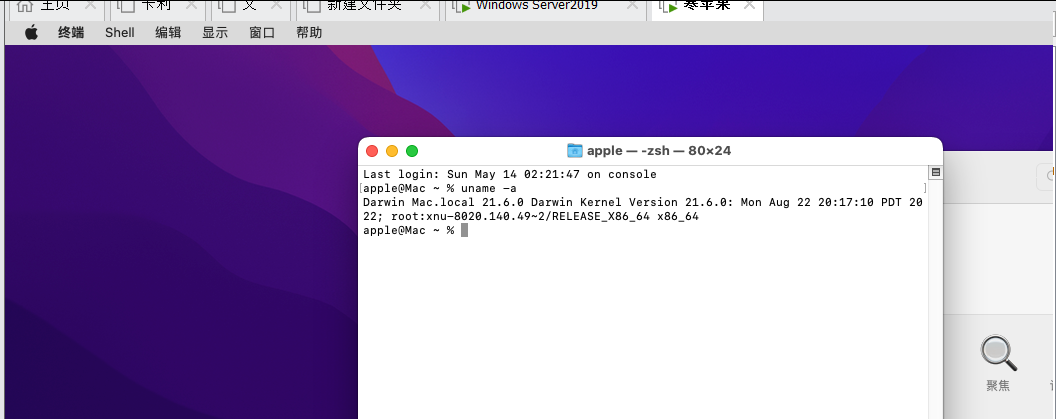Click the yellow minimize button of Terminal window
1056x419 pixels.
click(392, 151)
